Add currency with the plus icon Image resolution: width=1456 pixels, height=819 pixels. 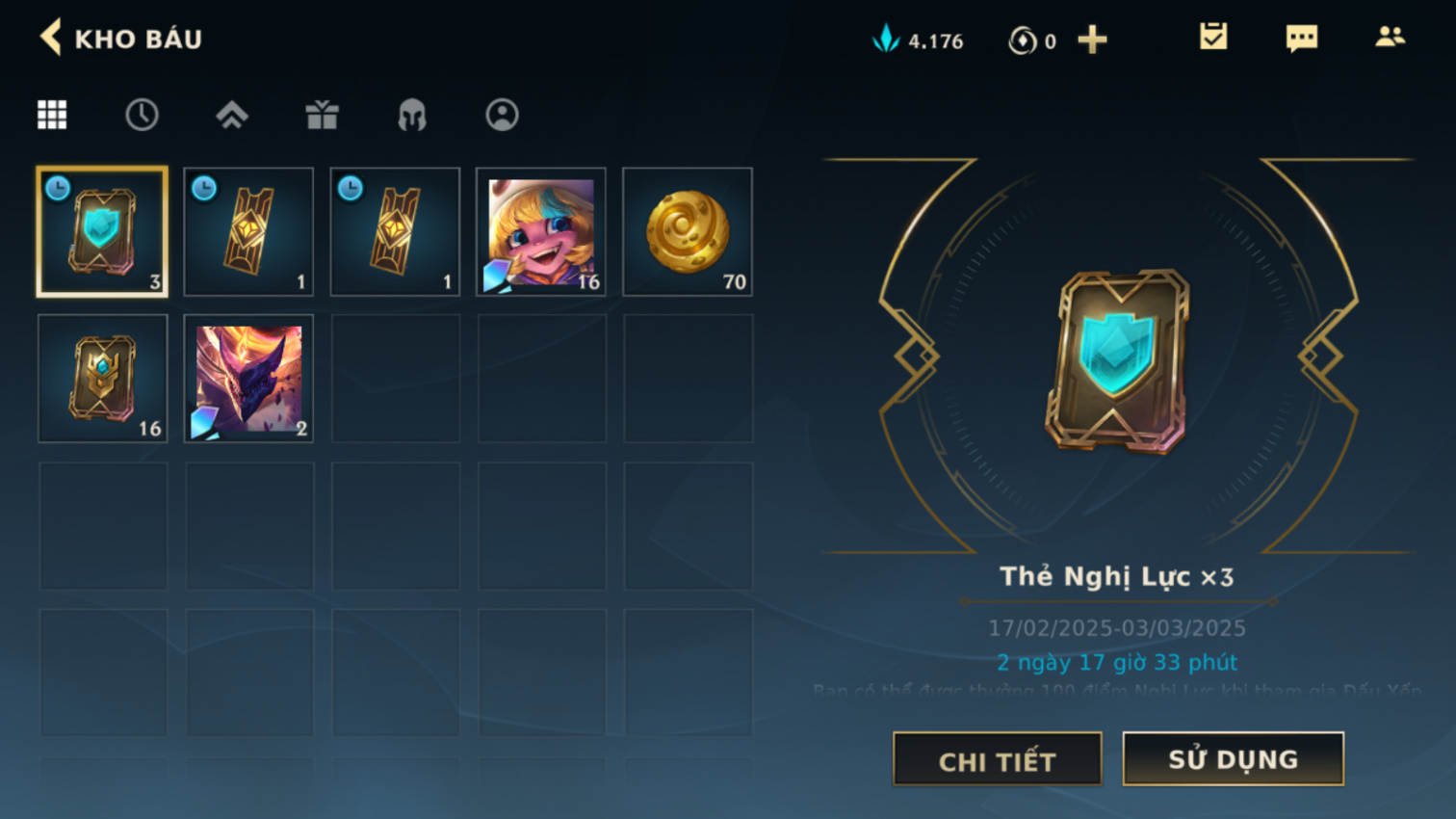pos(1092,40)
